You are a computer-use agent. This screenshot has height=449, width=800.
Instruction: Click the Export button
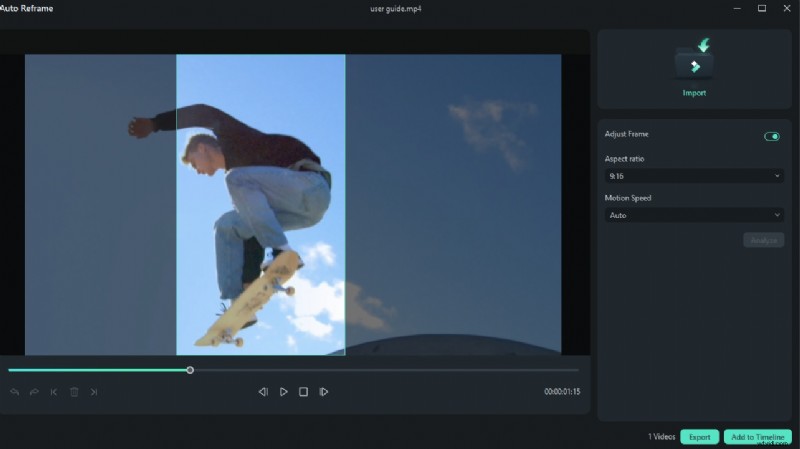[x=699, y=437]
